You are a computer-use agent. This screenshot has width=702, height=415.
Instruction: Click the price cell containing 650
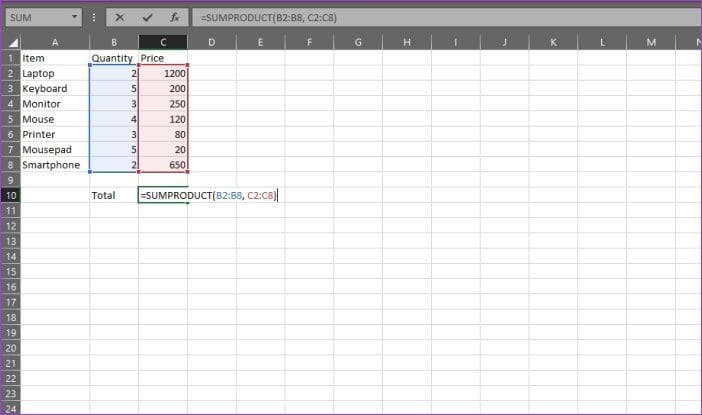[163, 165]
